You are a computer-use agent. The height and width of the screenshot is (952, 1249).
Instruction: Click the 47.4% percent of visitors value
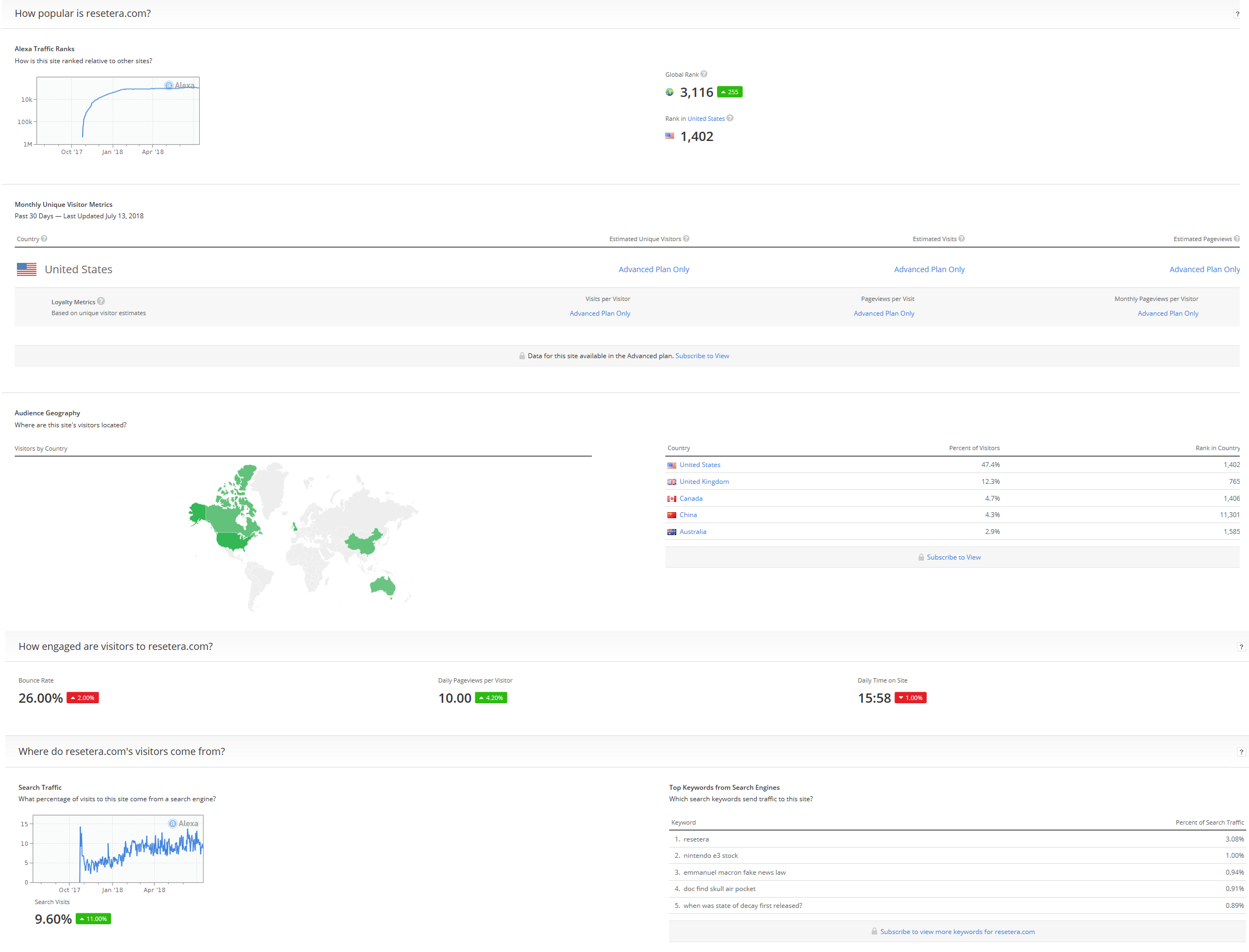990,465
